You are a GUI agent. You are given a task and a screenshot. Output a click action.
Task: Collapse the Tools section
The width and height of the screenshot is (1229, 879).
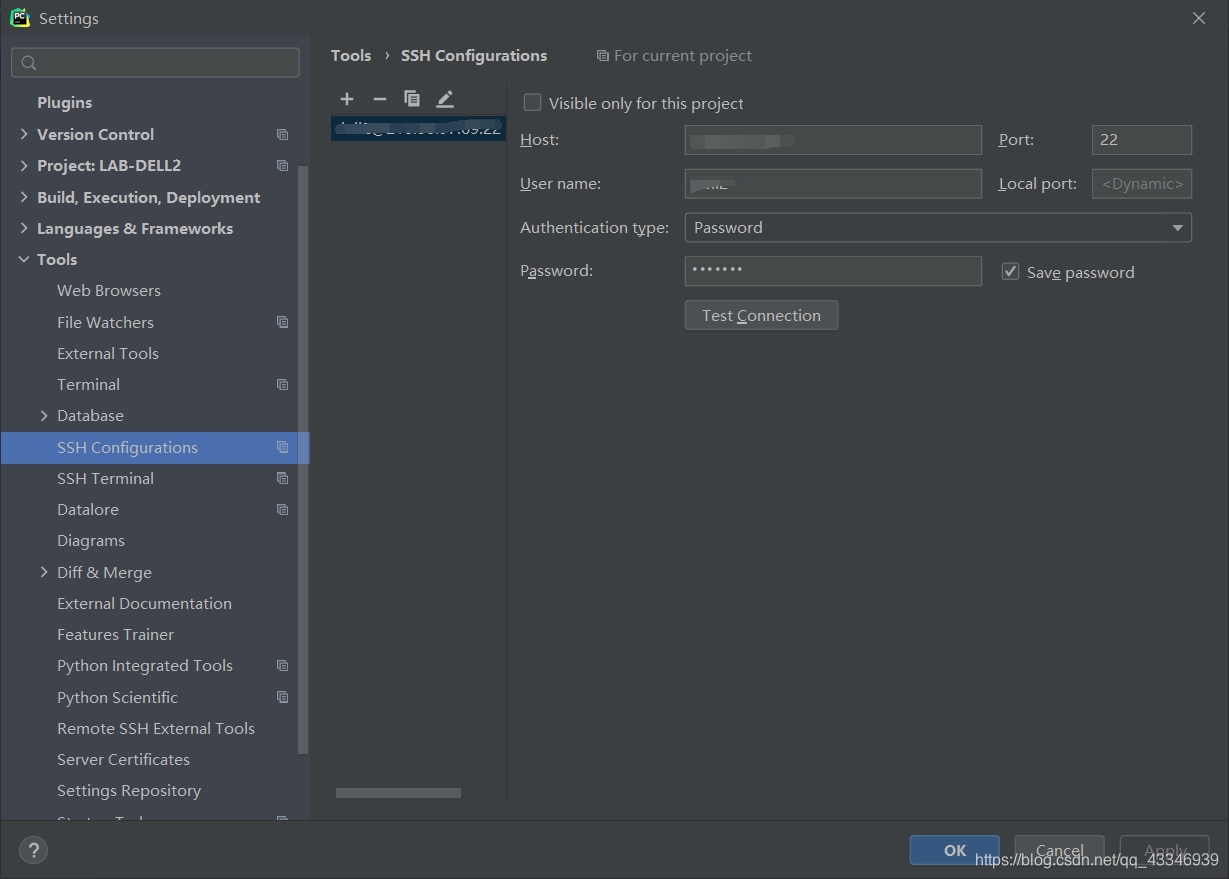[x=24, y=259]
